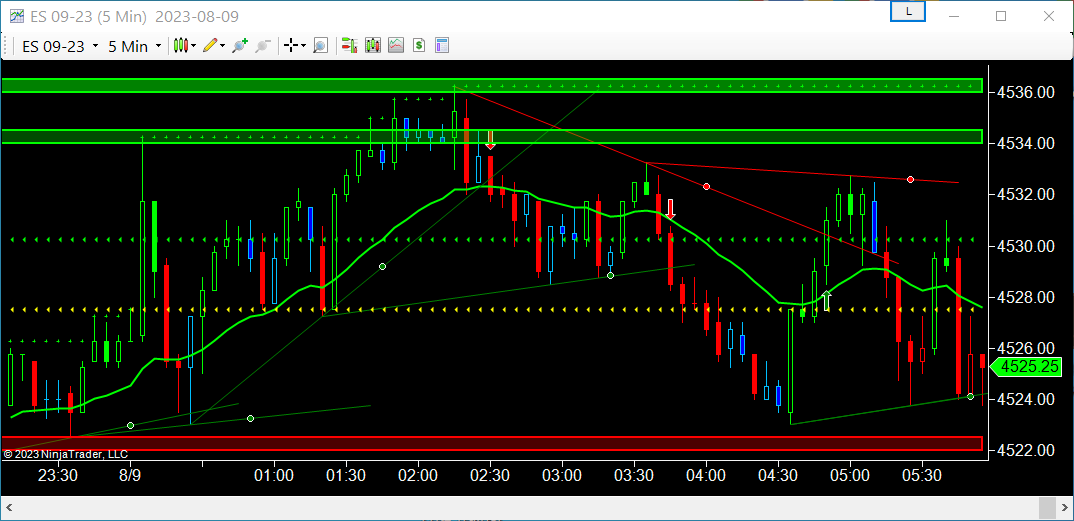1074x521 pixels.
Task: Click the 8/9 date axis label
Action: pos(130,474)
